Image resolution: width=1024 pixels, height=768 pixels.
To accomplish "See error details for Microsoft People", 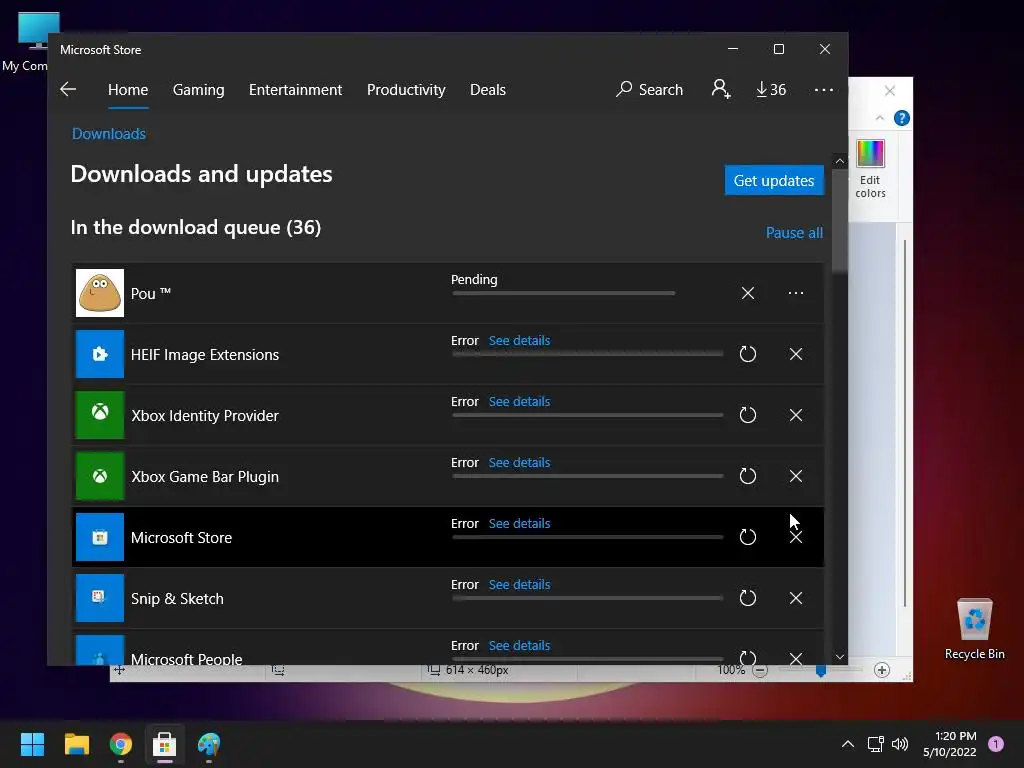I will tap(519, 645).
